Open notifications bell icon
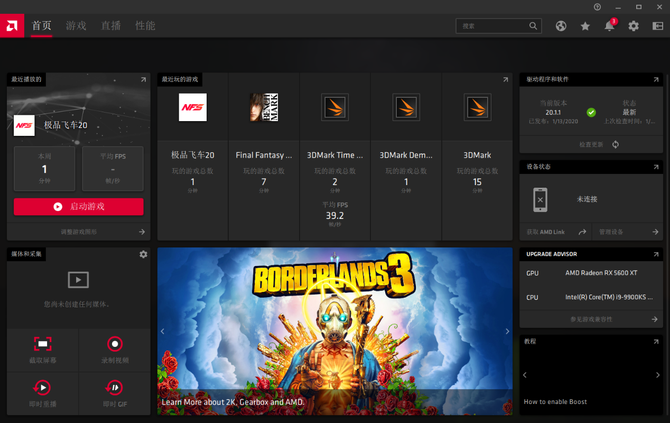This screenshot has width=670, height=423. (x=609, y=26)
